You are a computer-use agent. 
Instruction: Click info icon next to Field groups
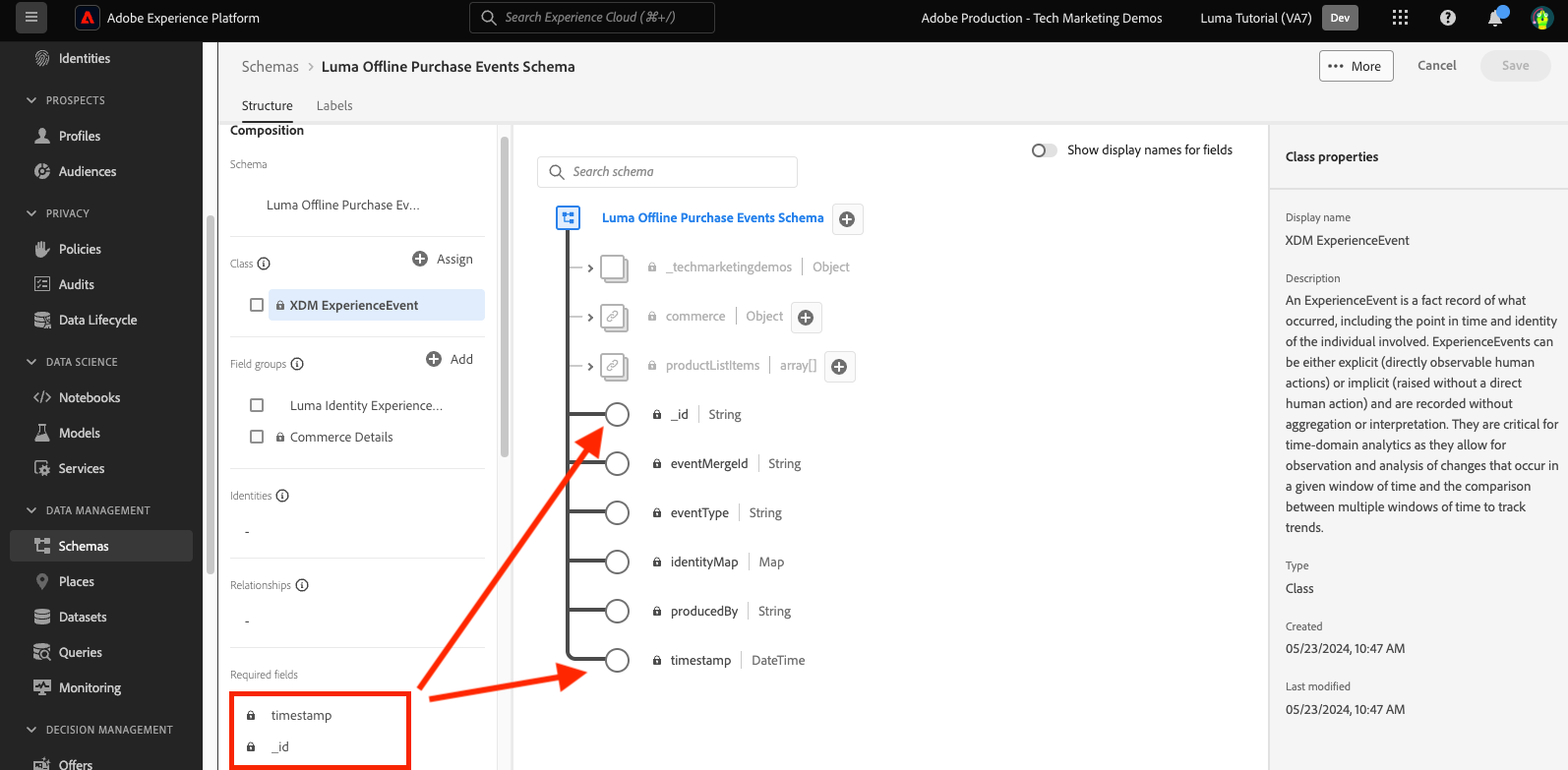coord(297,364)
